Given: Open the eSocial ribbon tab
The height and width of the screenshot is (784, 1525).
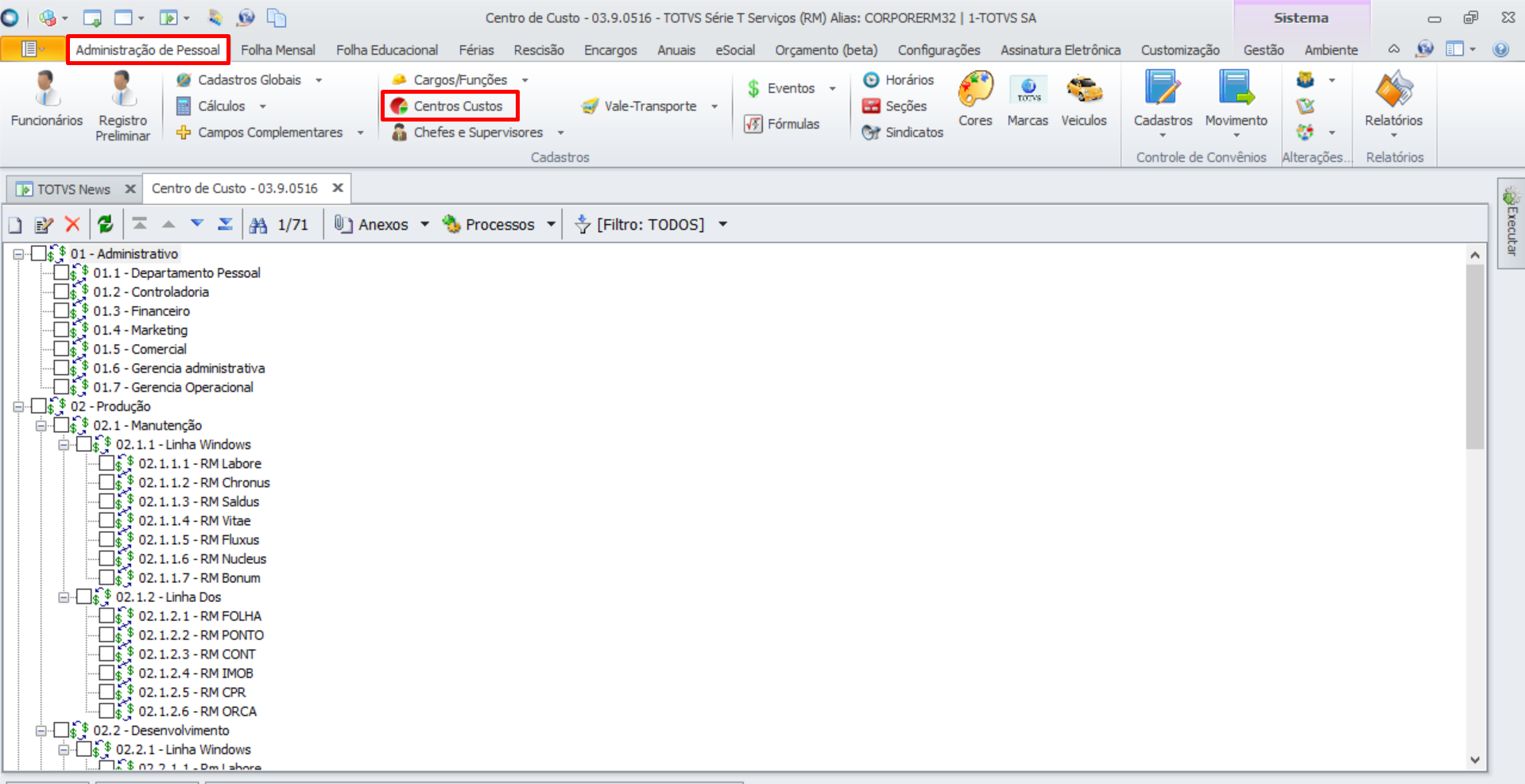Looking at the screenshot, I should 735,49.
